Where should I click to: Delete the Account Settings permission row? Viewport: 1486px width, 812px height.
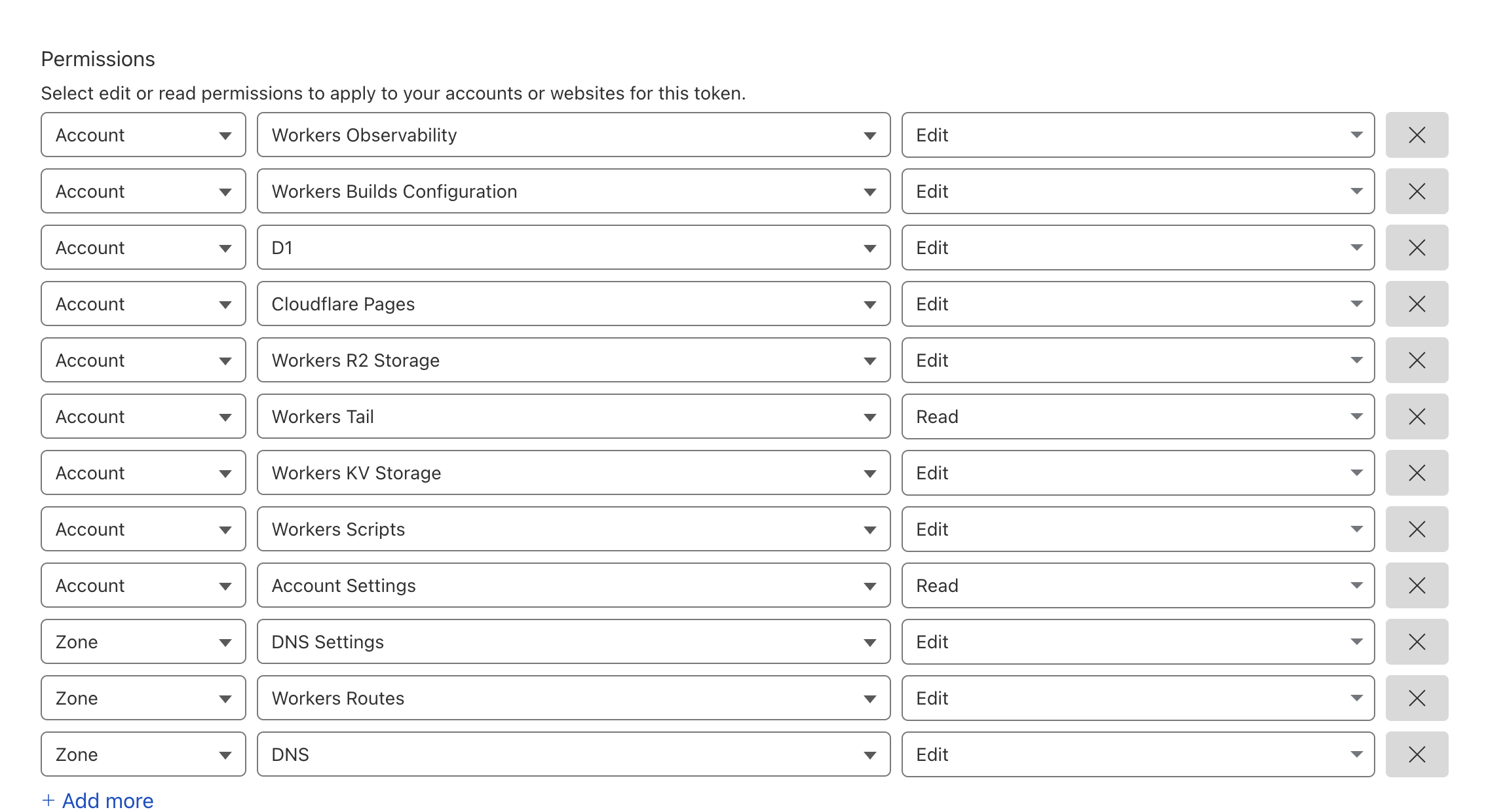pos(1417,585)
